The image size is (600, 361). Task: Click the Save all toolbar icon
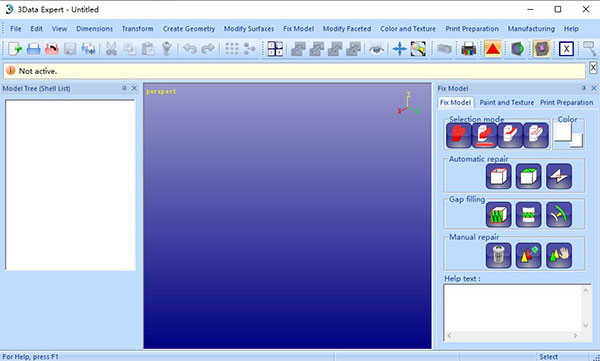[x=88, y=49]
